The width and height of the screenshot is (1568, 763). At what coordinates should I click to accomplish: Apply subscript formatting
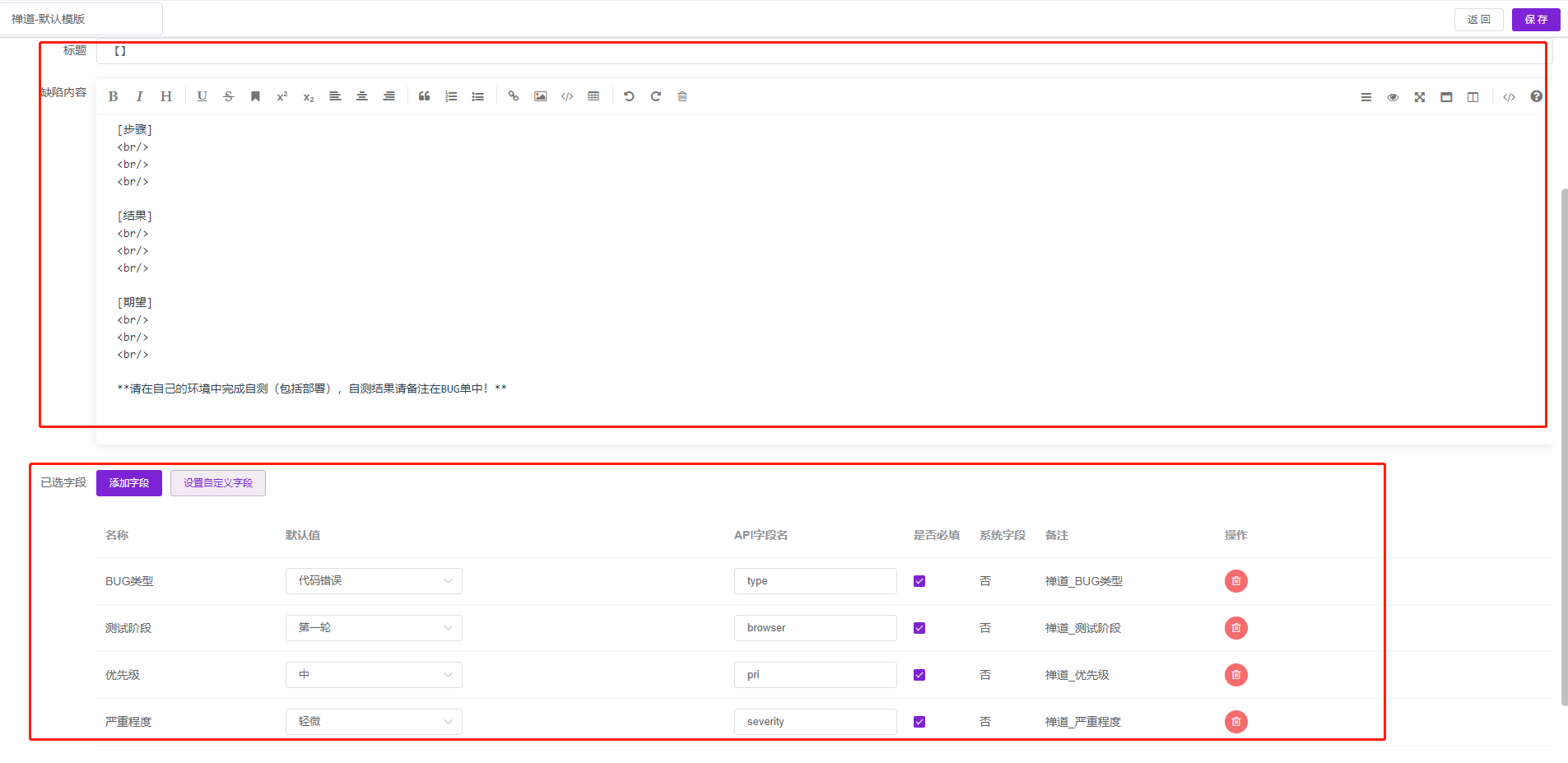coord(309,96)
